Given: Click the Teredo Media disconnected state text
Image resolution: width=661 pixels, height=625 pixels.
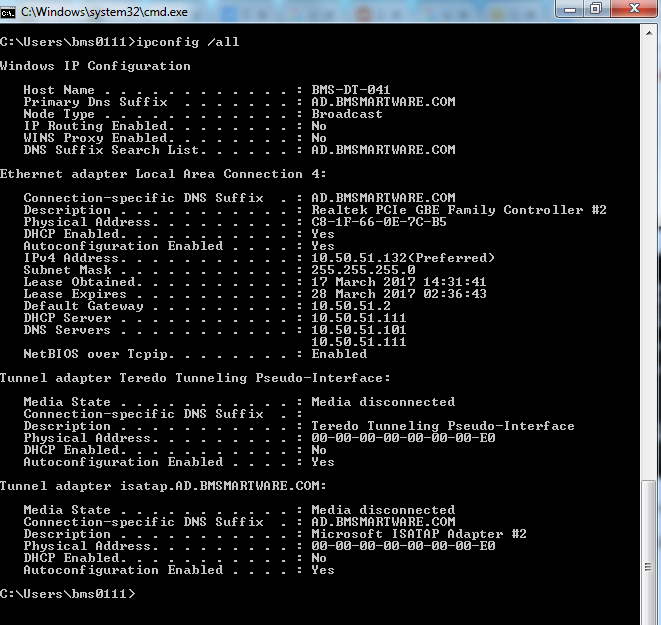Looking at the screenshot, I should coord(383,402).
